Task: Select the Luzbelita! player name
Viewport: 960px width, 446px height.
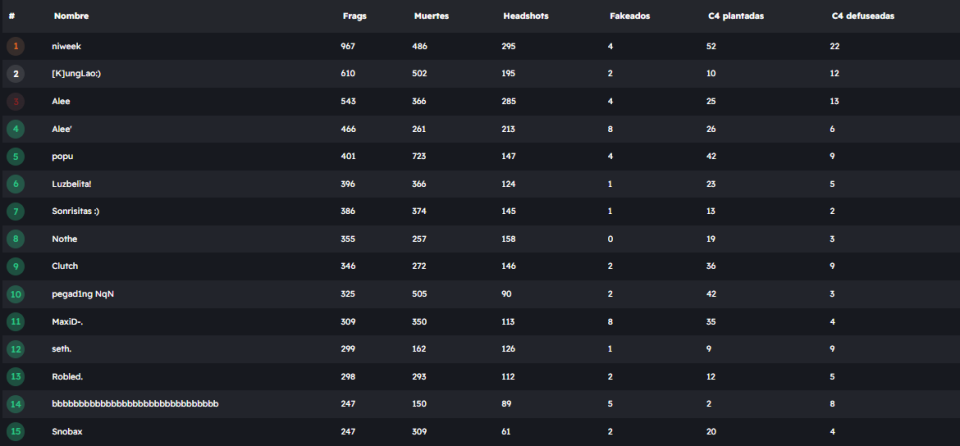Action: [72, 184]
